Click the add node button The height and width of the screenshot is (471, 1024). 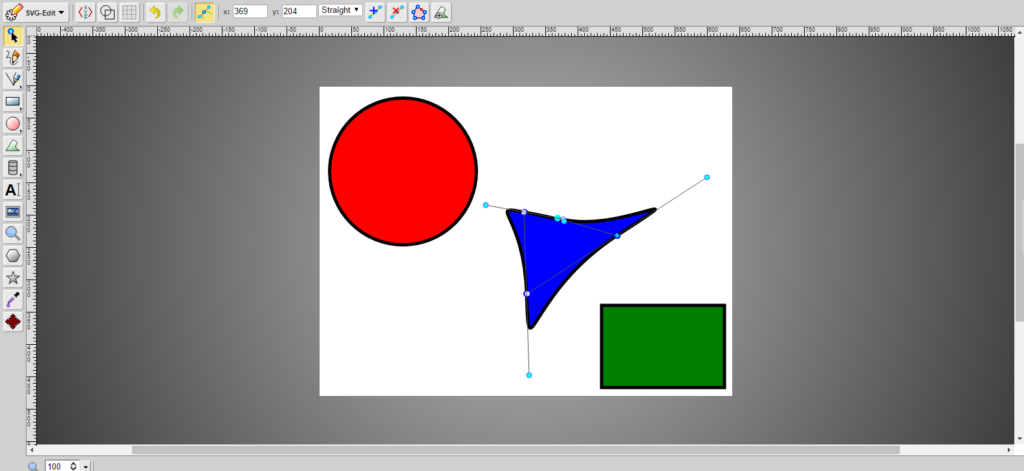375,12
